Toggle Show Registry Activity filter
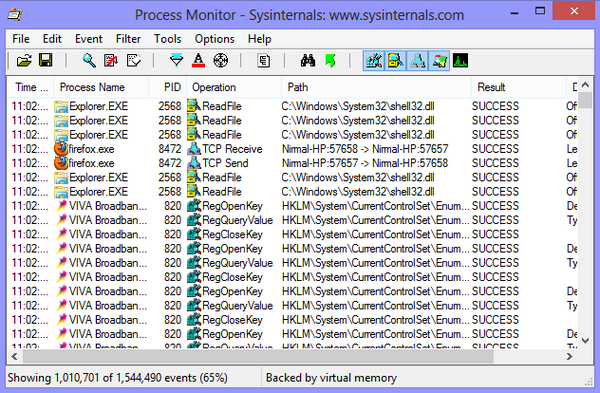Image resolution: width=600 pixels, height=393 pixels. 373,60
